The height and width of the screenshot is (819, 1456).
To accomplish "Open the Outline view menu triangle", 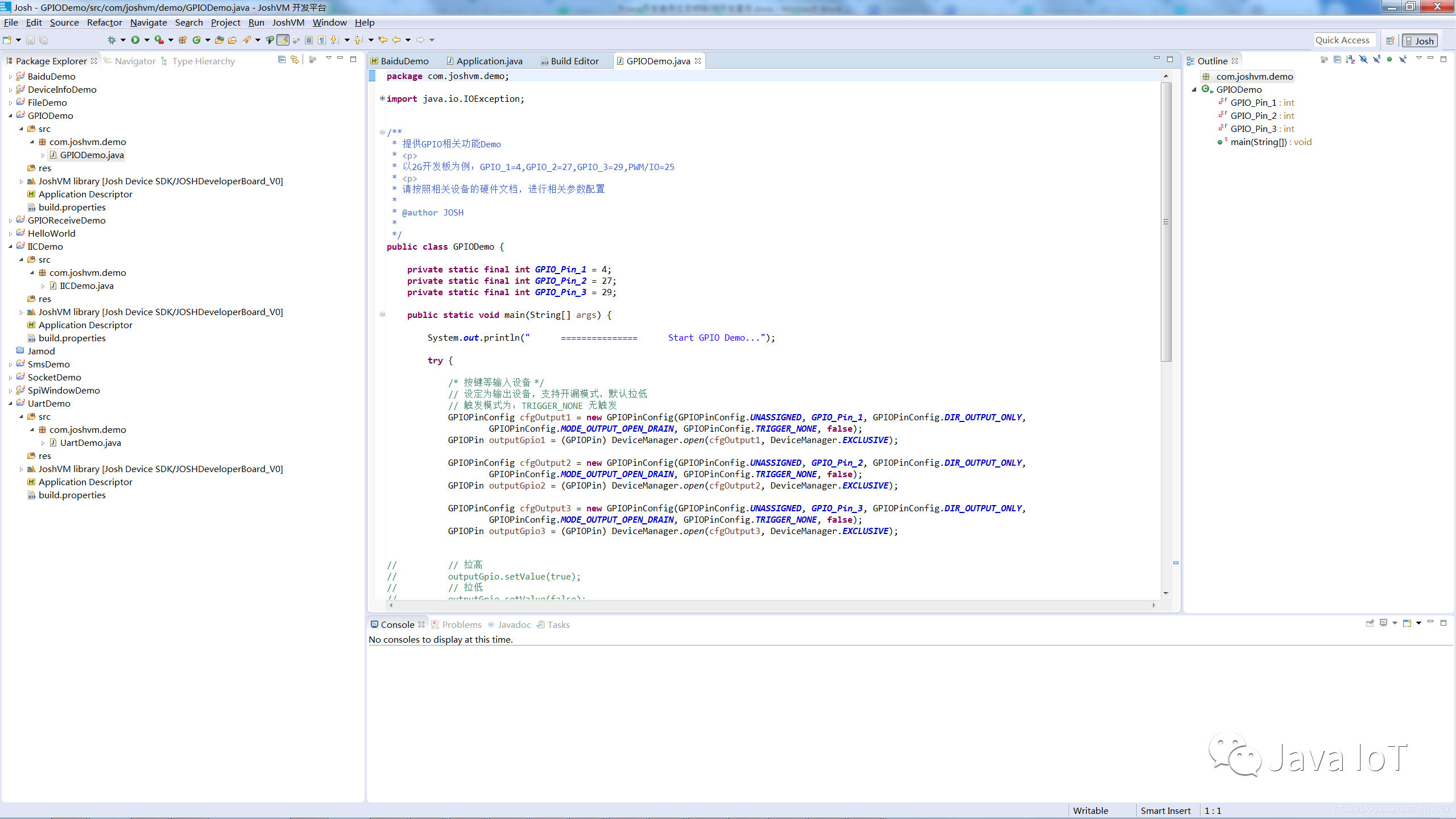I will 1419,58.
